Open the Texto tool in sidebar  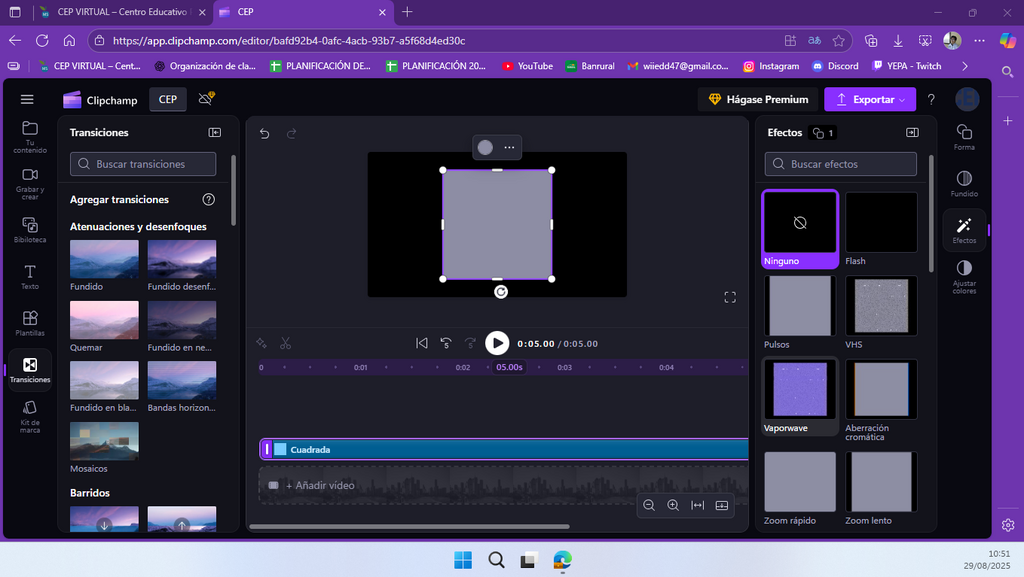tap(30, 277)
